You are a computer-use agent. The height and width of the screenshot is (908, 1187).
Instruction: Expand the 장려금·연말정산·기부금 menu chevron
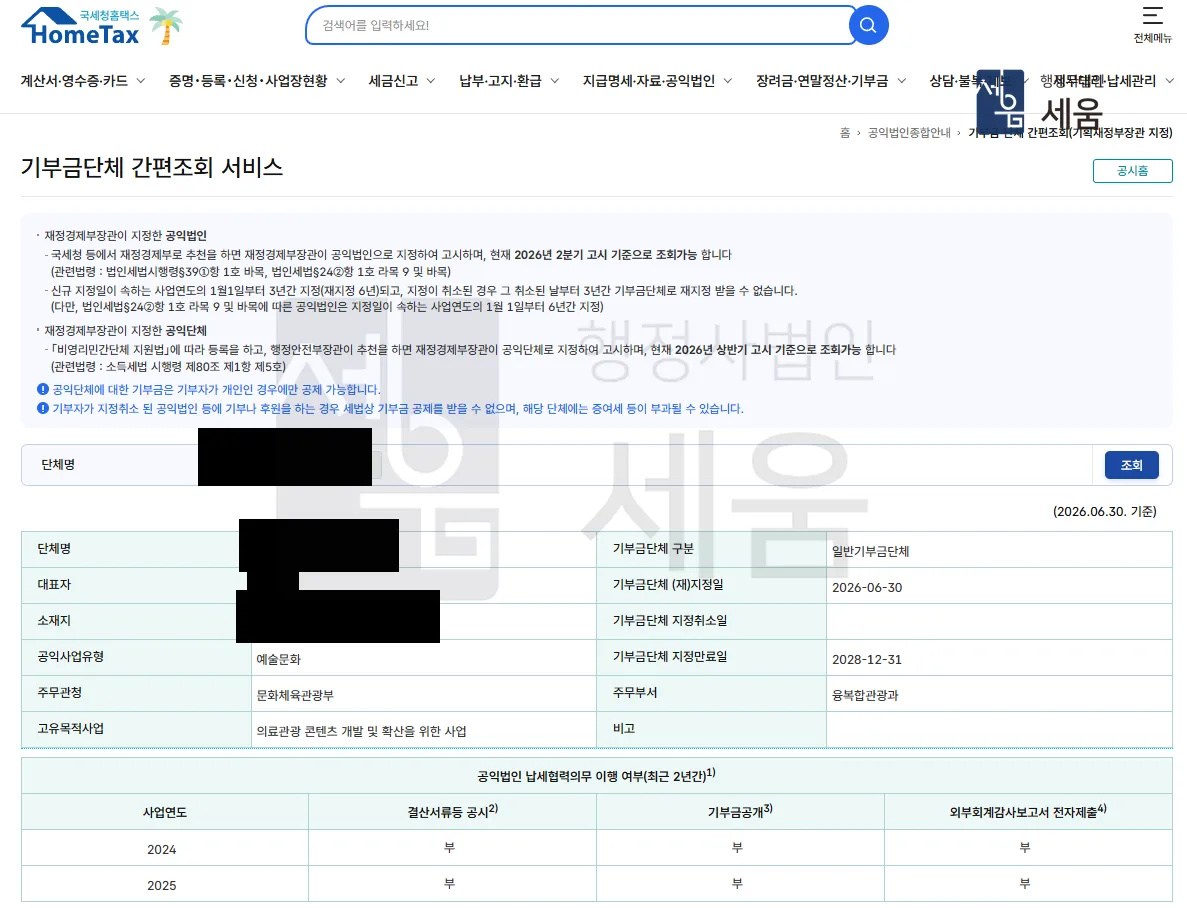pyautogui.click(x=902, y=81)
